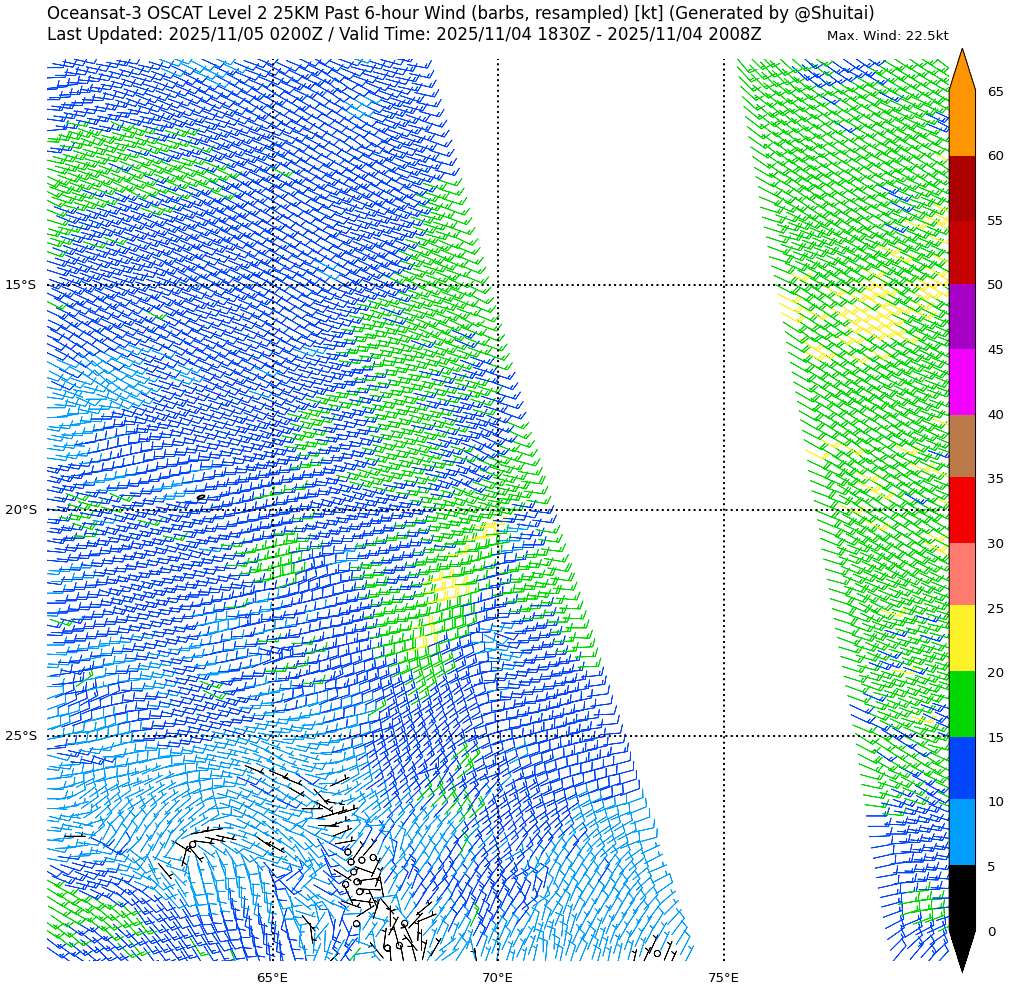Viewport: 1009px width, 989px height.
Task: Pick the black 0-5 kt colorbar segment
Action: click(x=961, y=898)
